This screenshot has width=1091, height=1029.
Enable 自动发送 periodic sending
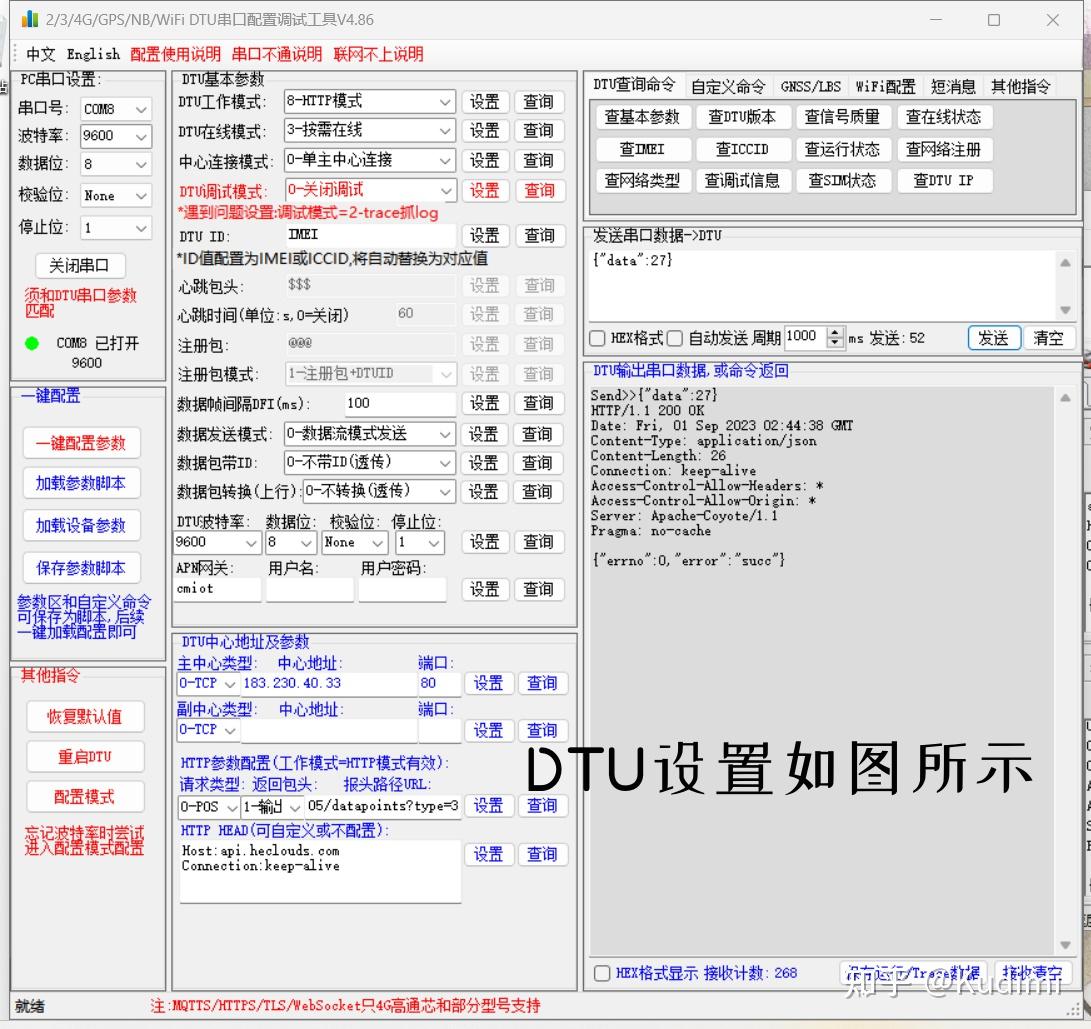click(676, 338)
